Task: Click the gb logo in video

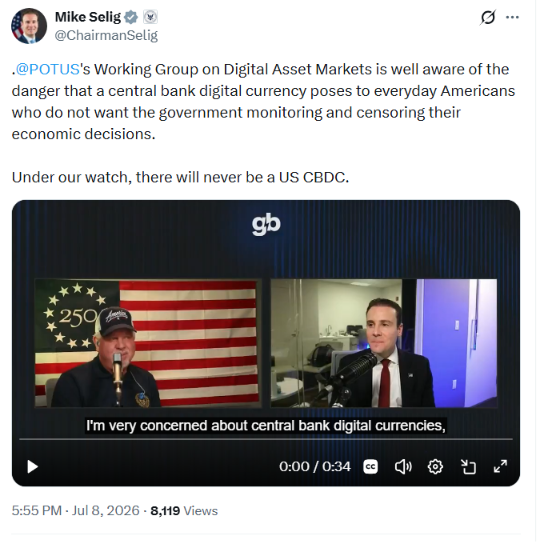Action: coord(266,225)
